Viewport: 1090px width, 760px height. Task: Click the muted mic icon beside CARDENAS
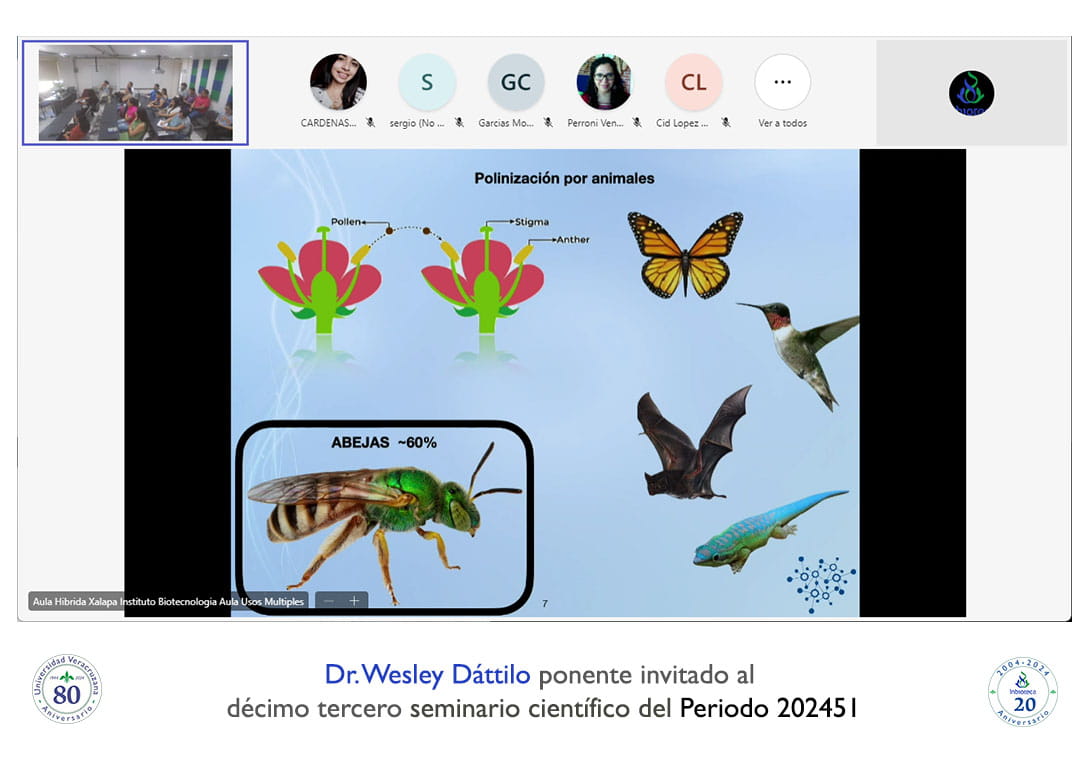[x=370, y=123]
